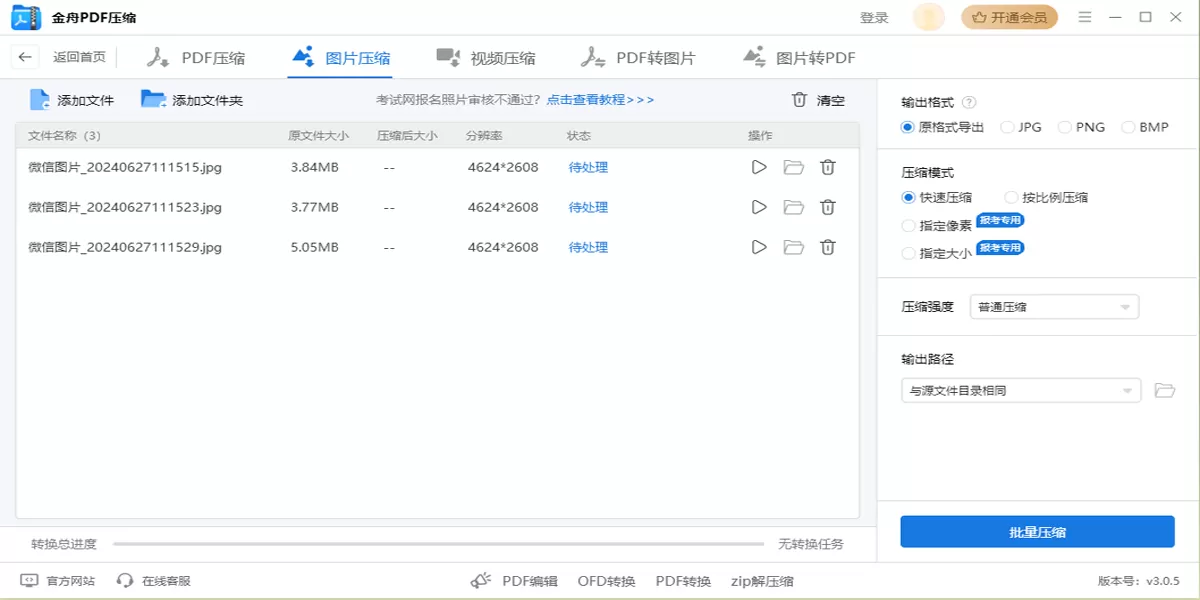Open the hamburger menu in title bar
Viewport: 1200px width, 600px height.
point(1085,17)
